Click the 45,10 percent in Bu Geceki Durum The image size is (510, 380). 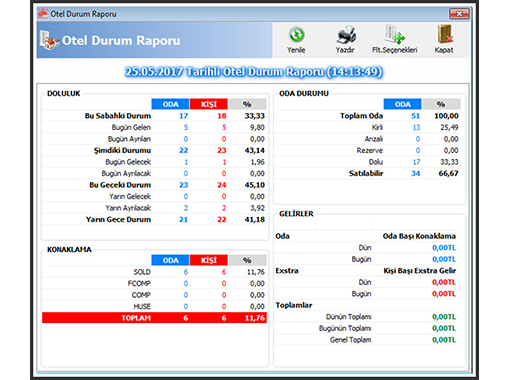[255, 185]
